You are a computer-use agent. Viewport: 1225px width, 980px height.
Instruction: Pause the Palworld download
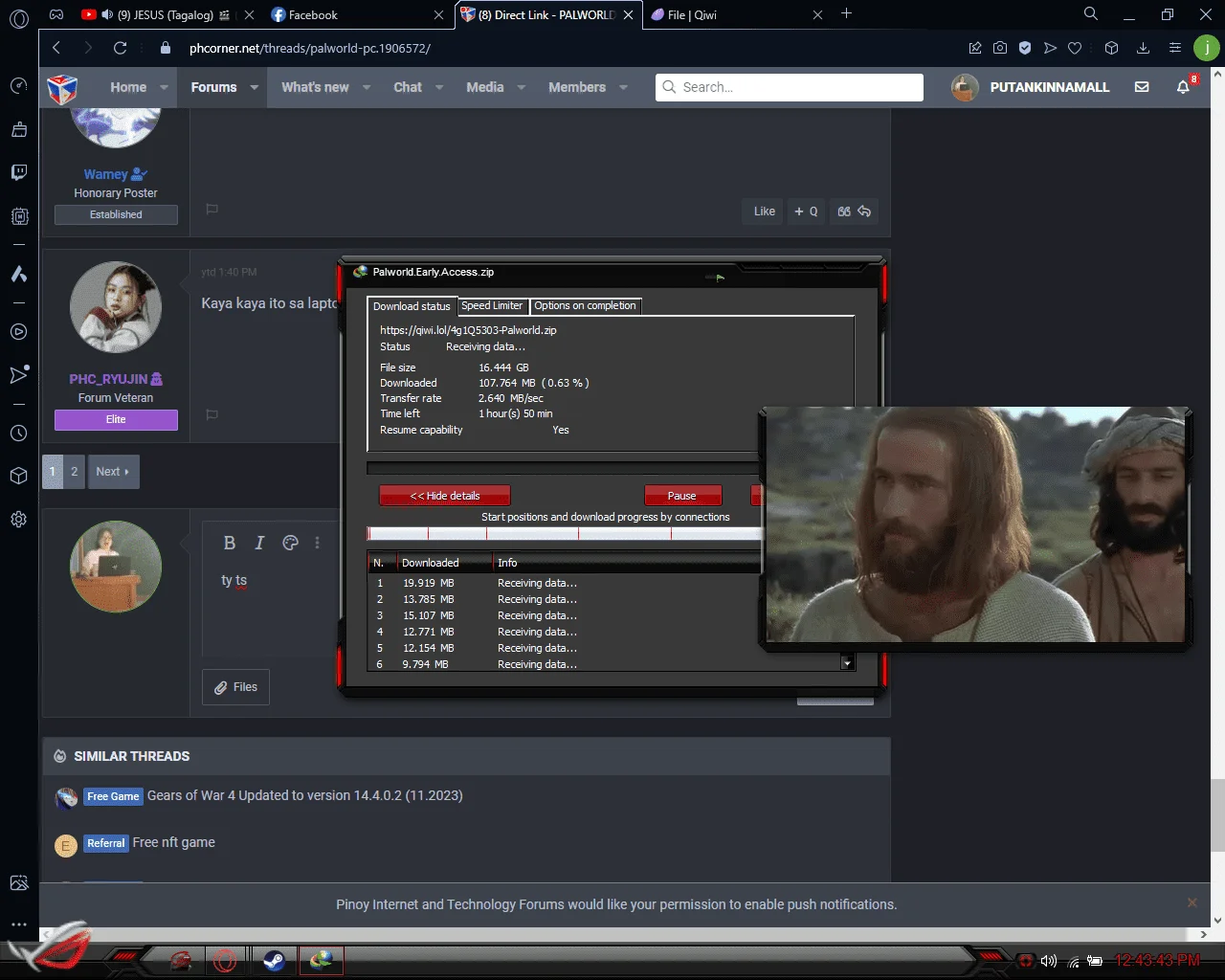point(682,496)
